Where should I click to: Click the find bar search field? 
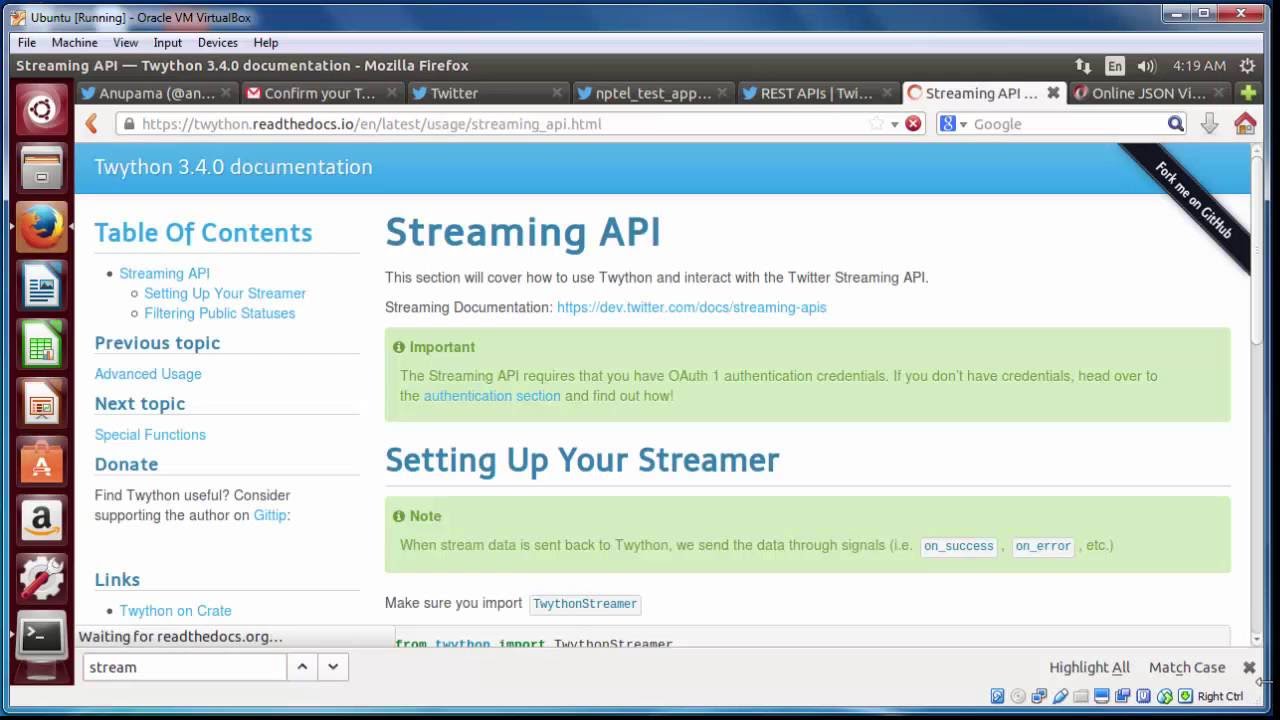pos(185,667)
